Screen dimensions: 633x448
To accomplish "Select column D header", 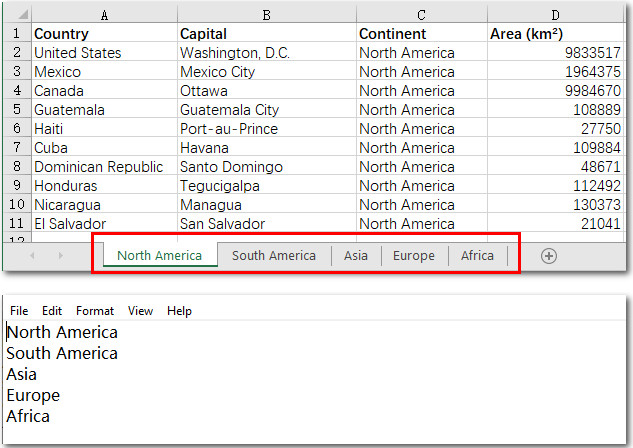I will [555, 15].
